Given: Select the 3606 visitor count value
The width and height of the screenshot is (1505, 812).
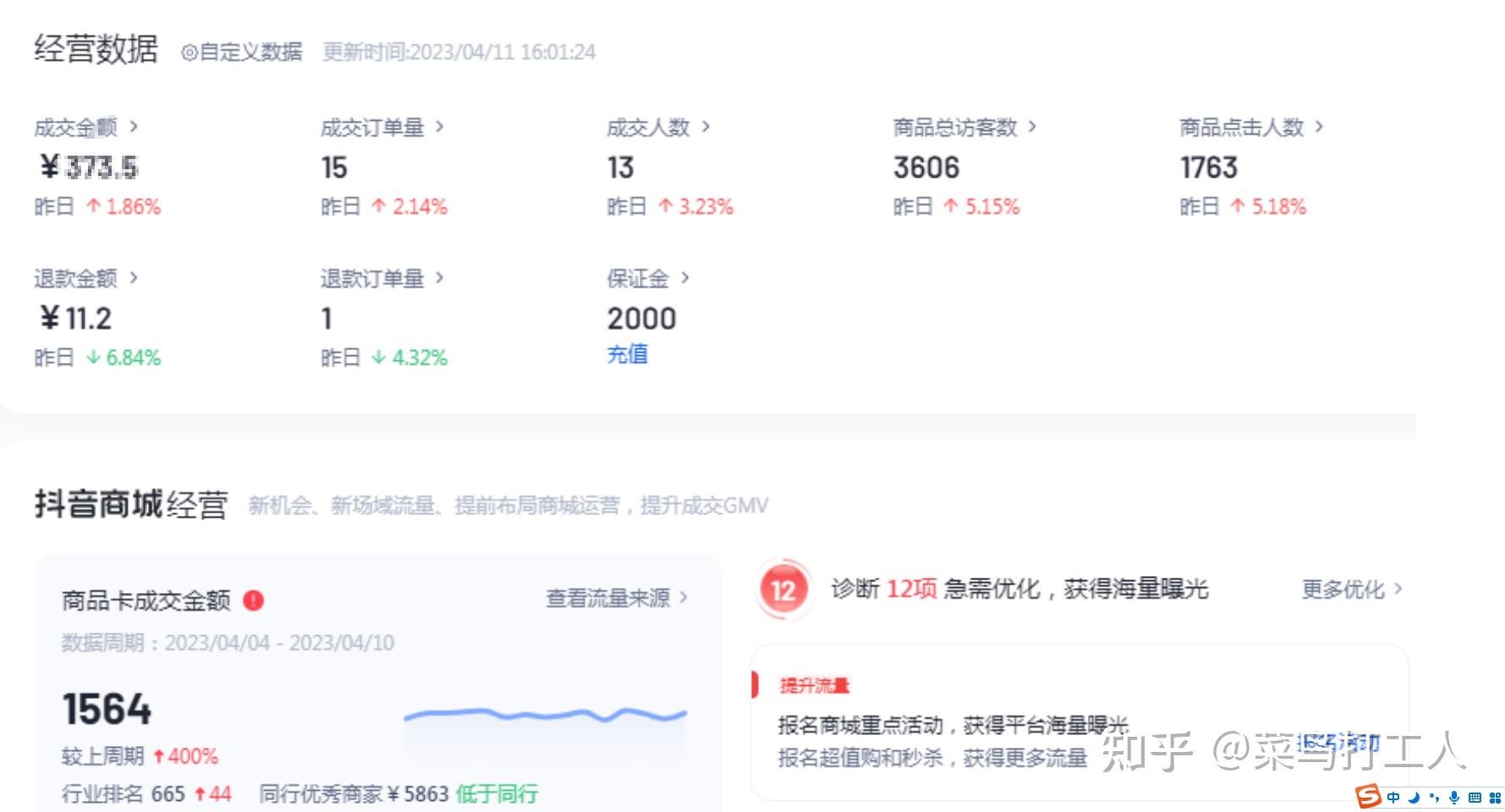Looking at the screenshot, I should click(x=926, y=167).
